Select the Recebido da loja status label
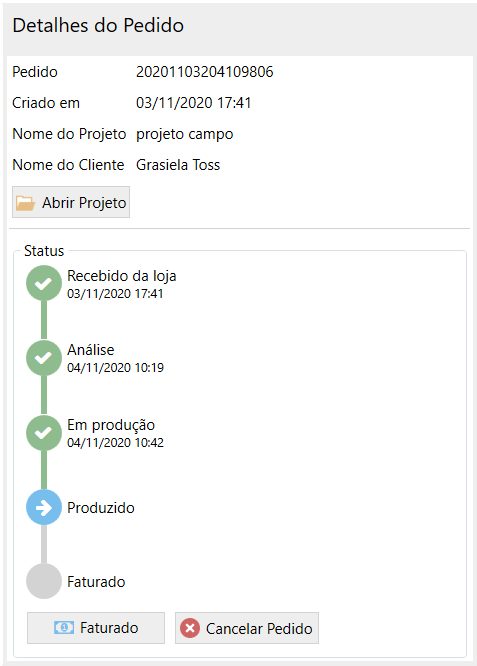The image size is (477, 666). coord(121,276)
